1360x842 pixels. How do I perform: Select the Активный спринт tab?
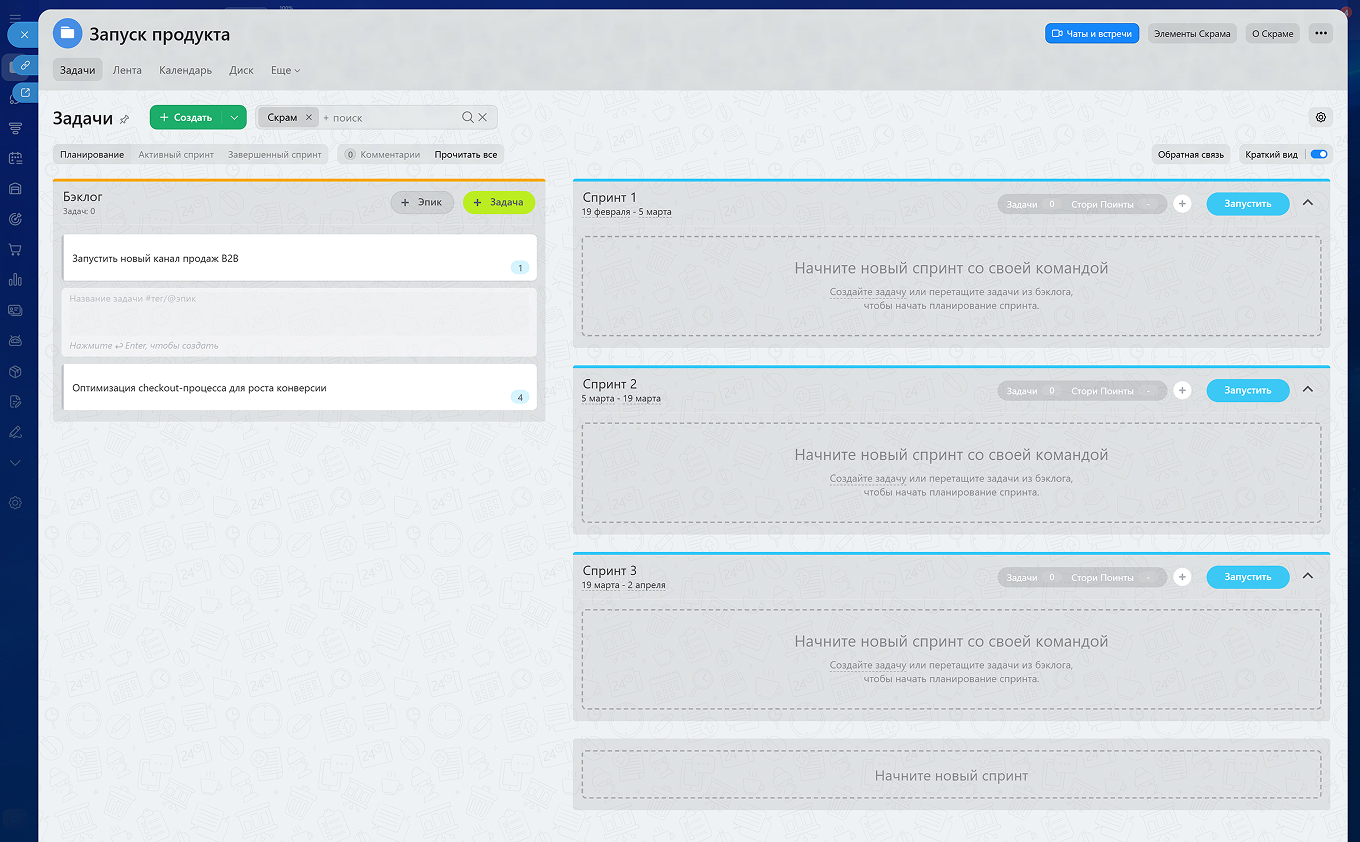(176, 155)
